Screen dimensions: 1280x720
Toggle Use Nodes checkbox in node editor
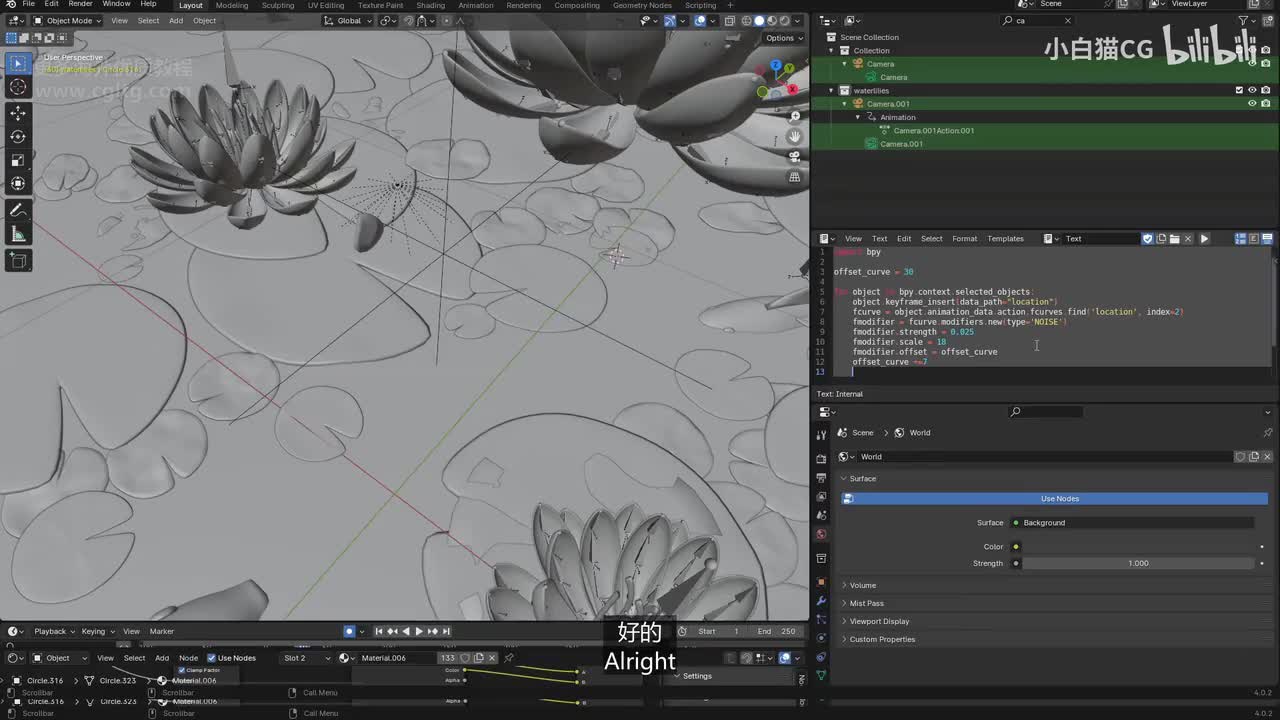pos(211,658)
